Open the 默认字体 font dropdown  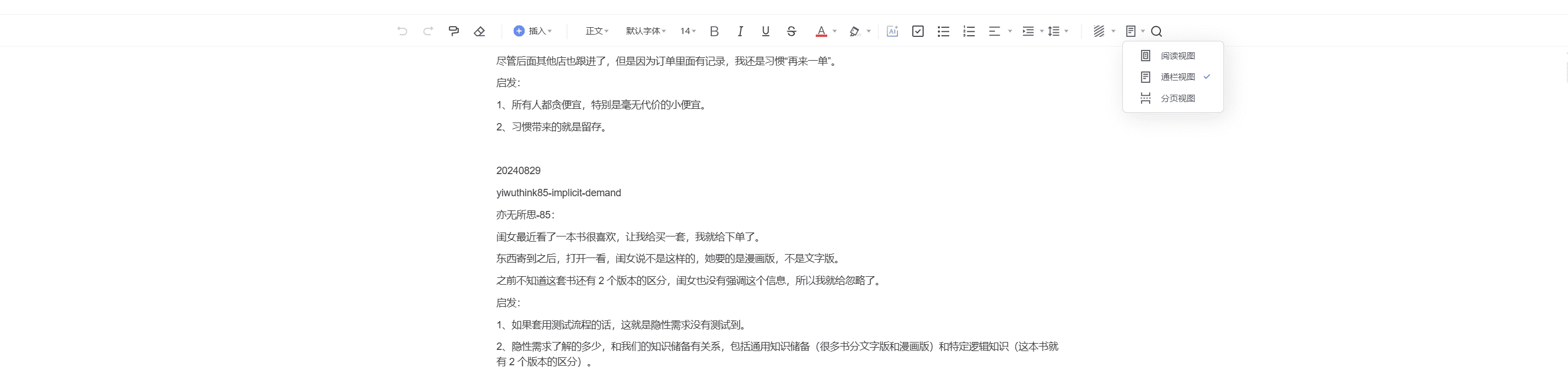646,31
